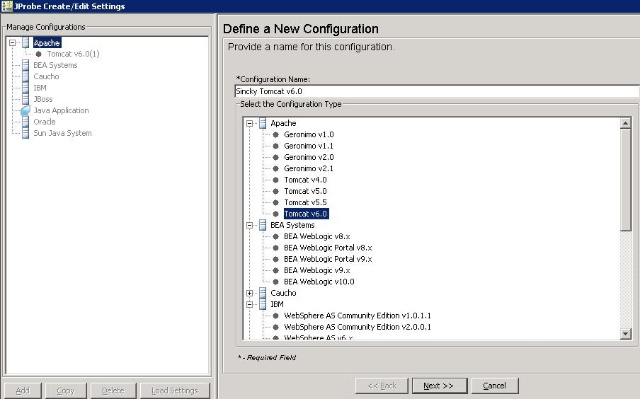Select Tomcat v5.5 configuration type
The width and height of the screenshot is (640, 399).
click(305, 202)
